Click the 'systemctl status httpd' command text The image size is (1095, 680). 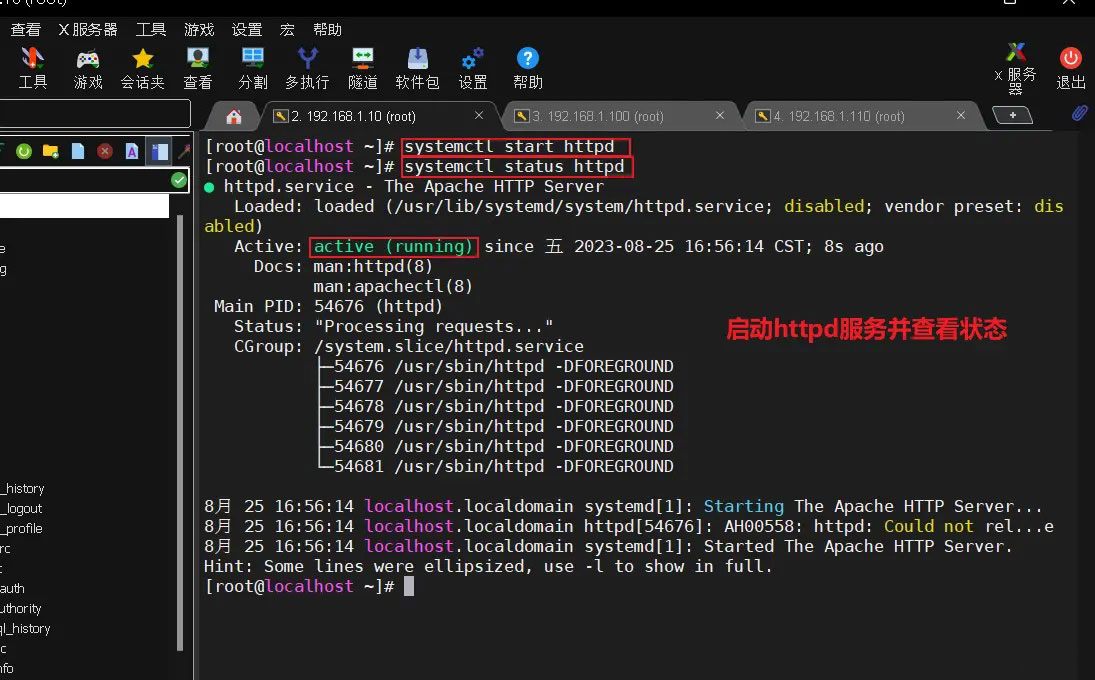pyautogui.click(x=514, y=166)
